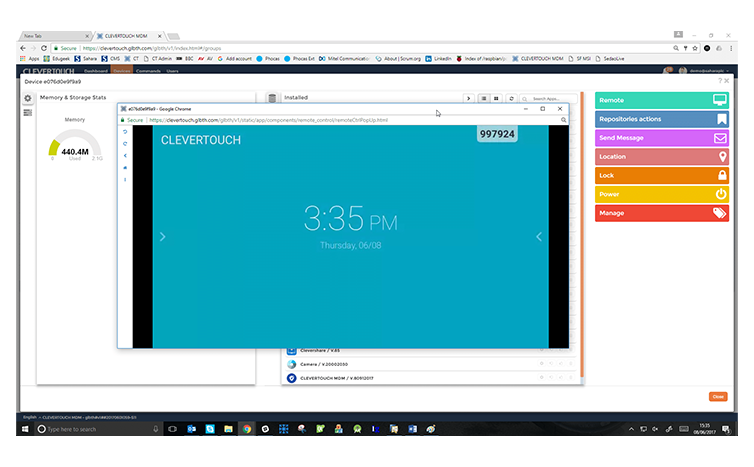Click the home icon in remote popup sidebar
The image size is (754, 467).
coord(125,167)
